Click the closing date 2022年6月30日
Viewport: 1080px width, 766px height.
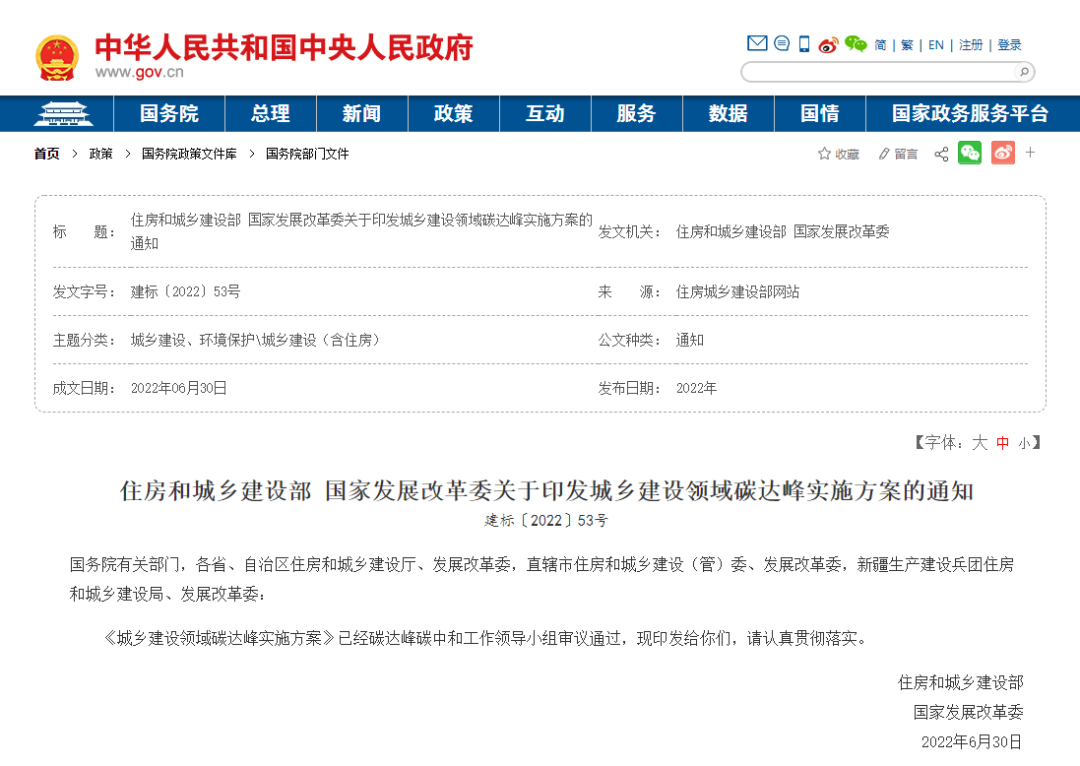coord(971,741)
